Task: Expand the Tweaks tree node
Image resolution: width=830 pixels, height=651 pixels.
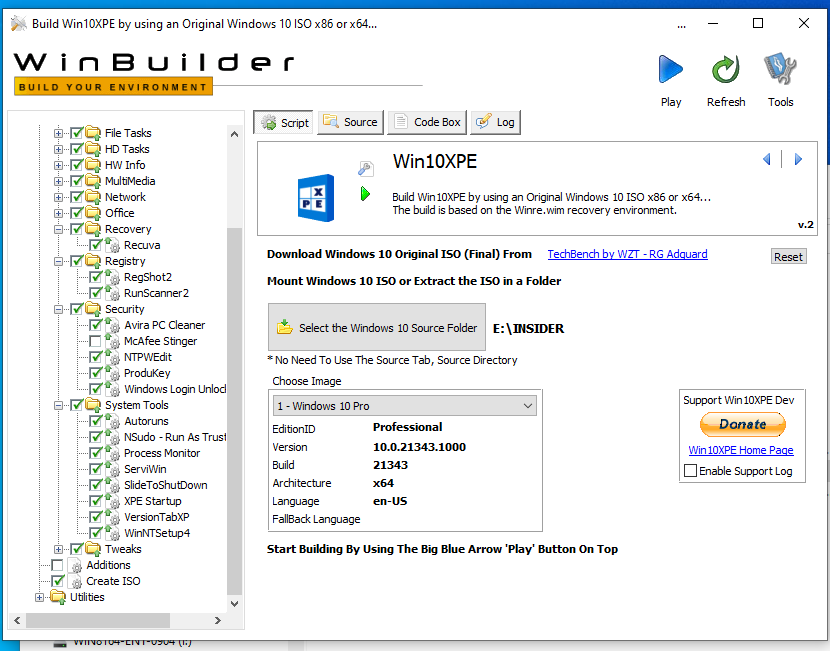Action: [x=59, y=549]
